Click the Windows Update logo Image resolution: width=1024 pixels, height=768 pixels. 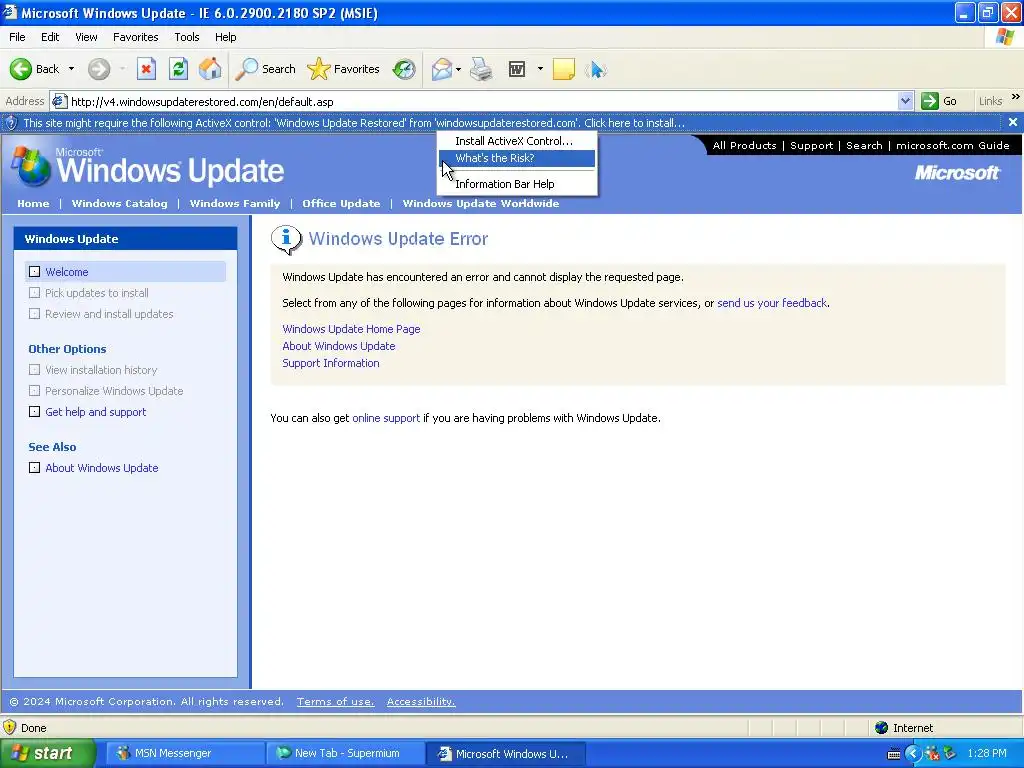pos(148,167)
